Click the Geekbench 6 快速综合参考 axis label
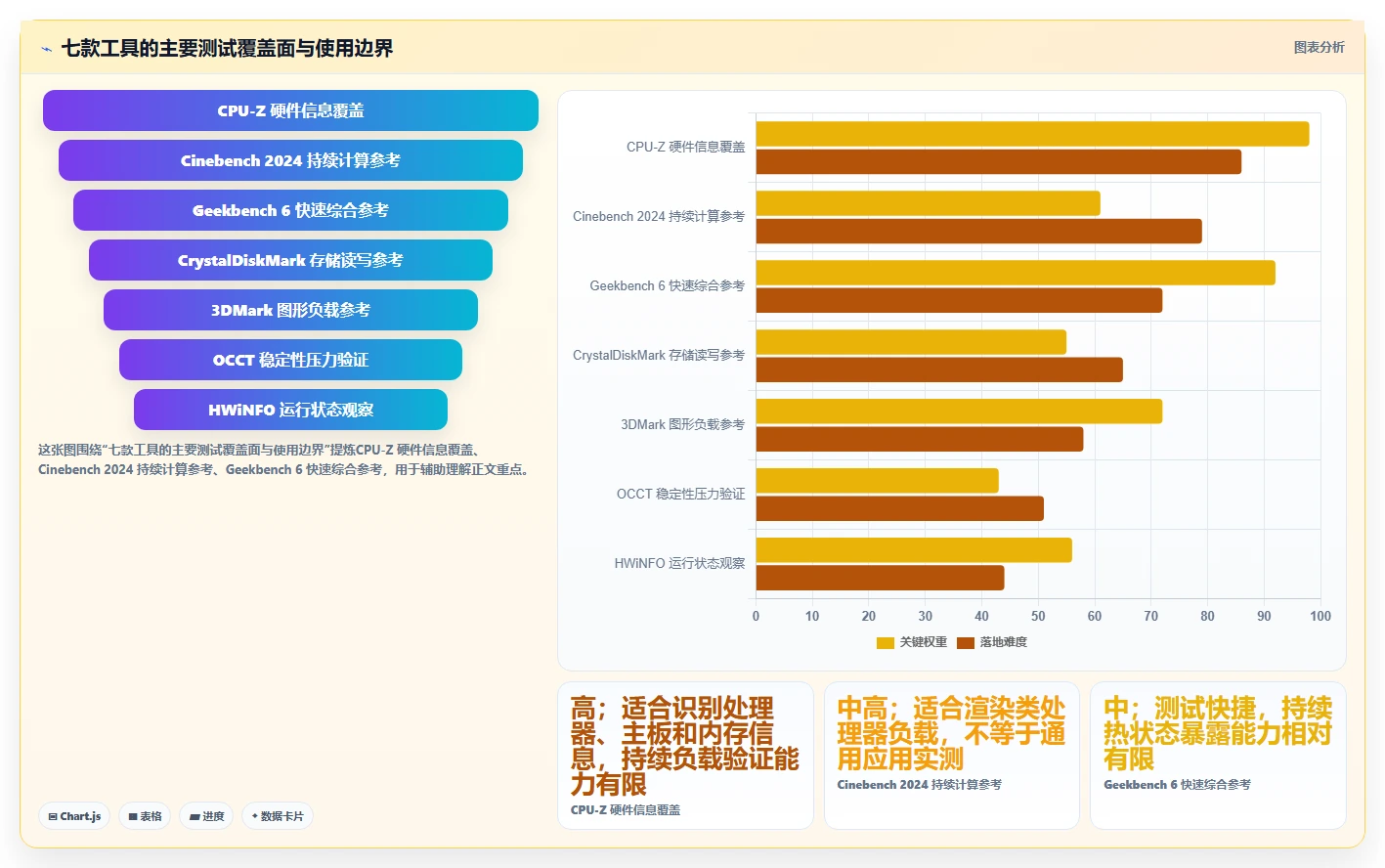This screenshot has width=1385, height=868. point(667,286)
